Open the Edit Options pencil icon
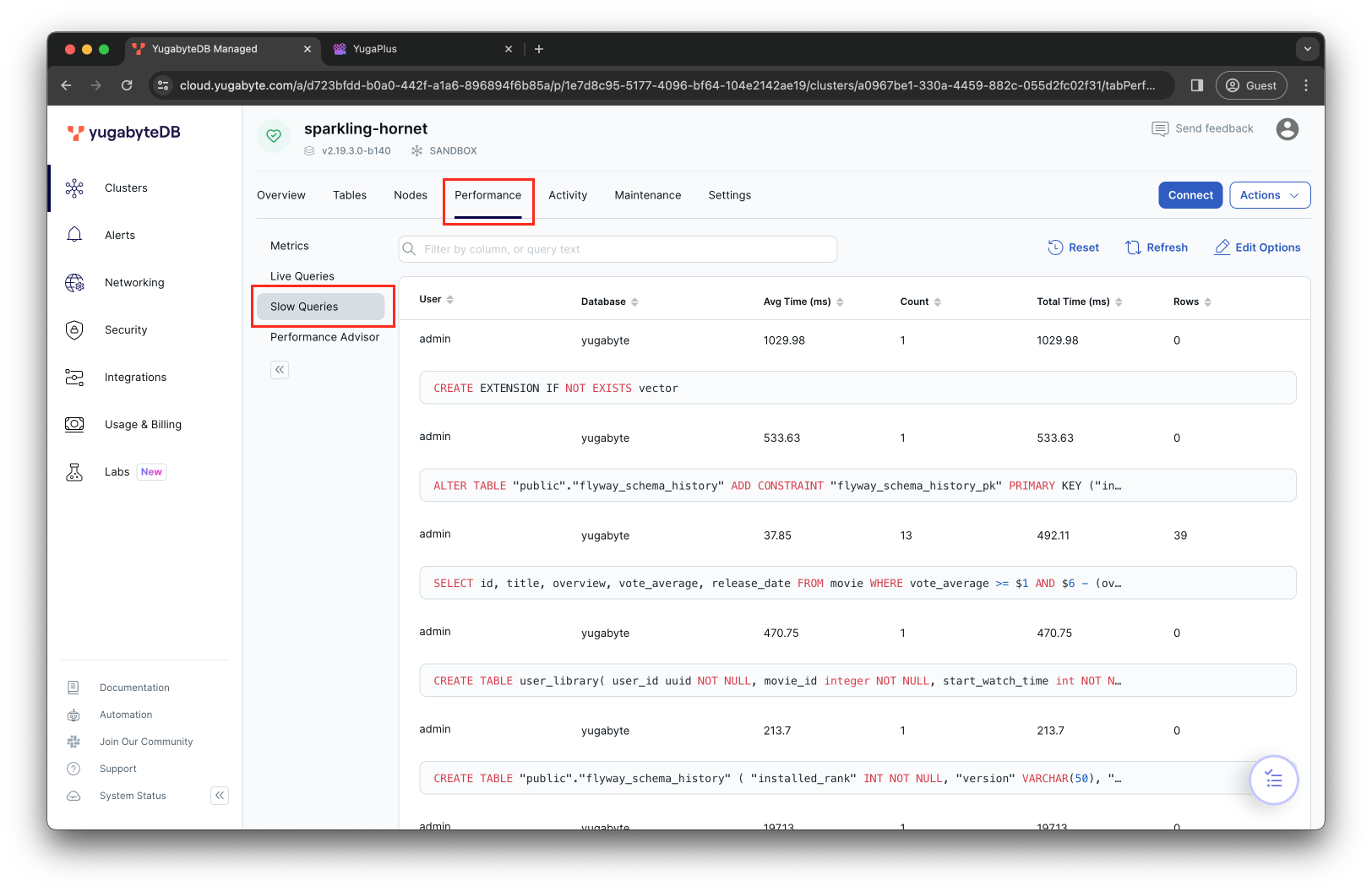Viewport: 1372px width, 892px height. click(1222, 247)
